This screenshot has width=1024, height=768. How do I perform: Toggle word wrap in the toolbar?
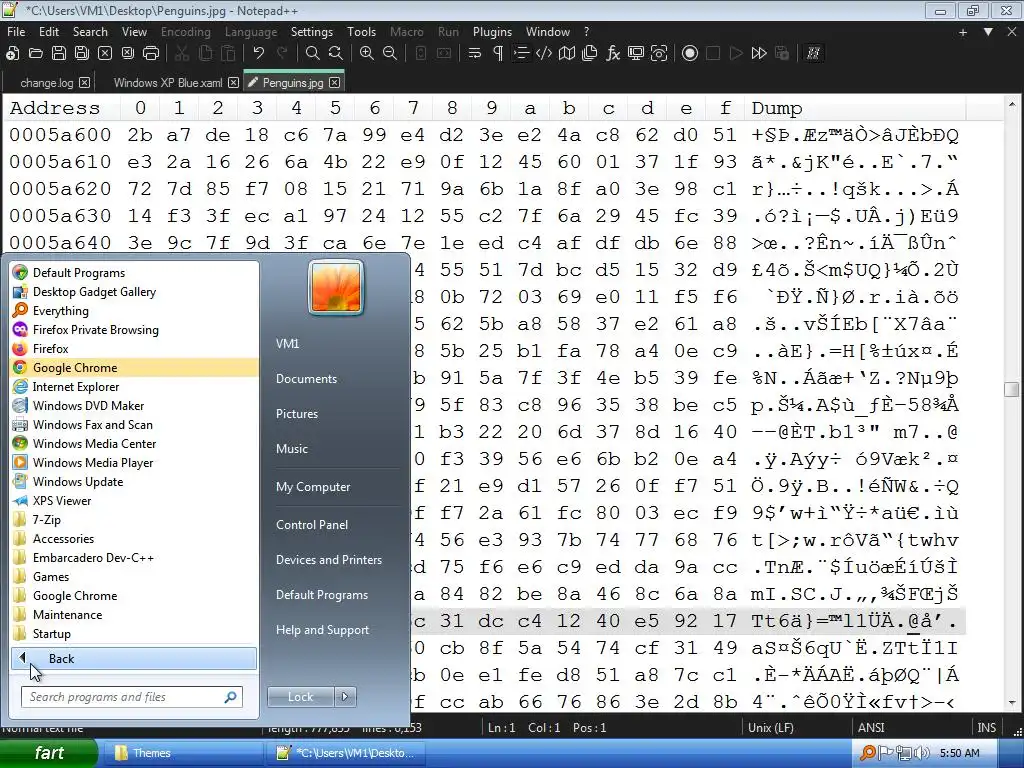point(475,54)
